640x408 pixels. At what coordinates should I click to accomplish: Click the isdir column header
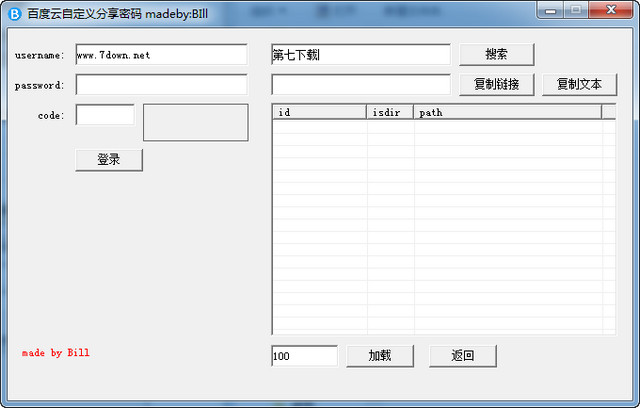[390, 112]
